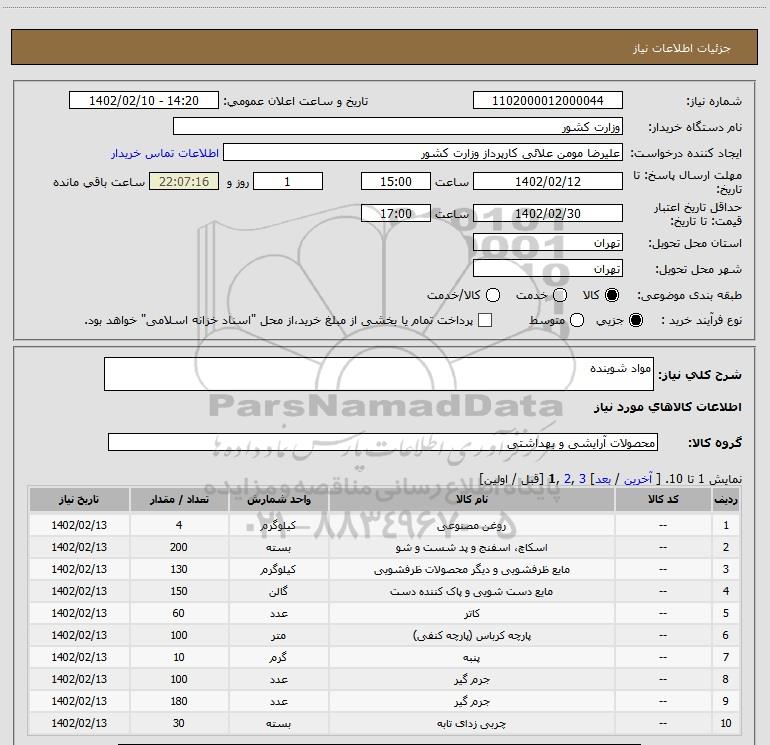This screenshot has height=745, width=770.
Task: Click the تعداد / مقدار column header
Action: [179, 499]
